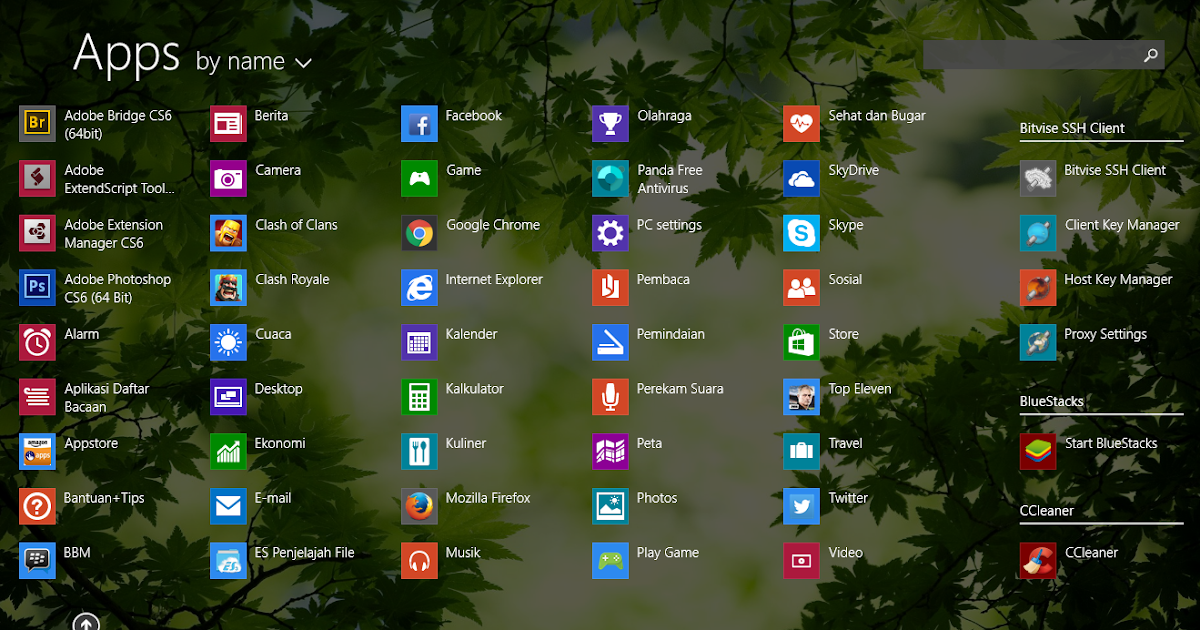Launch Skype app icon
The image size is (1200, 630).
801,233
